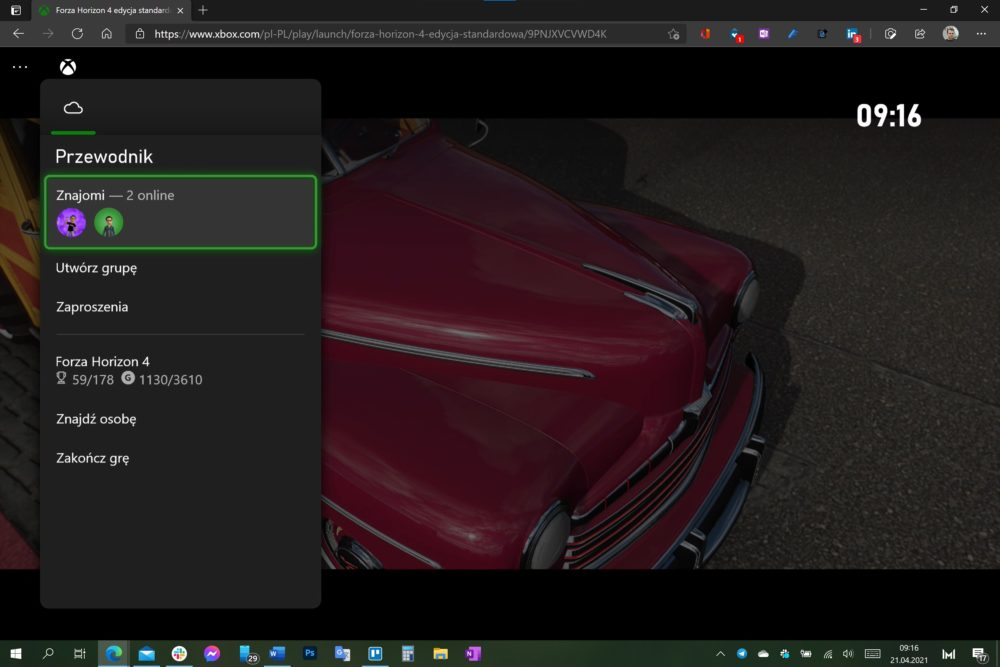The width and height of the screenshot is (1000, 667).
Task: Add page to favorites star icon
Action: click(x=673, y=34)
